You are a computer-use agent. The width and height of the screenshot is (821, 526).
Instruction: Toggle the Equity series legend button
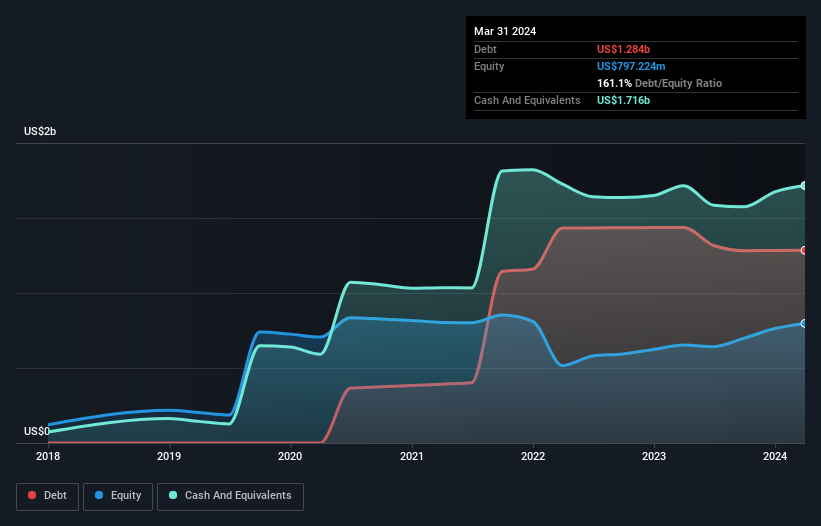(118, 496)
